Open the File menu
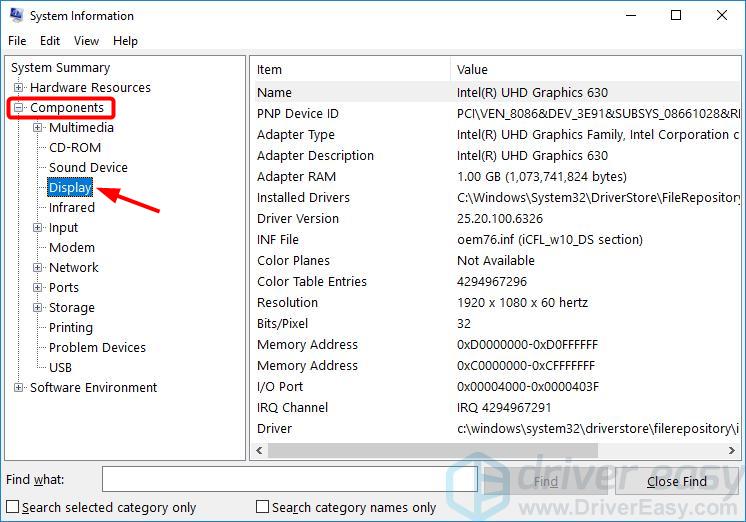This screenshot has width=746, height=522. (x=17, y=41)
